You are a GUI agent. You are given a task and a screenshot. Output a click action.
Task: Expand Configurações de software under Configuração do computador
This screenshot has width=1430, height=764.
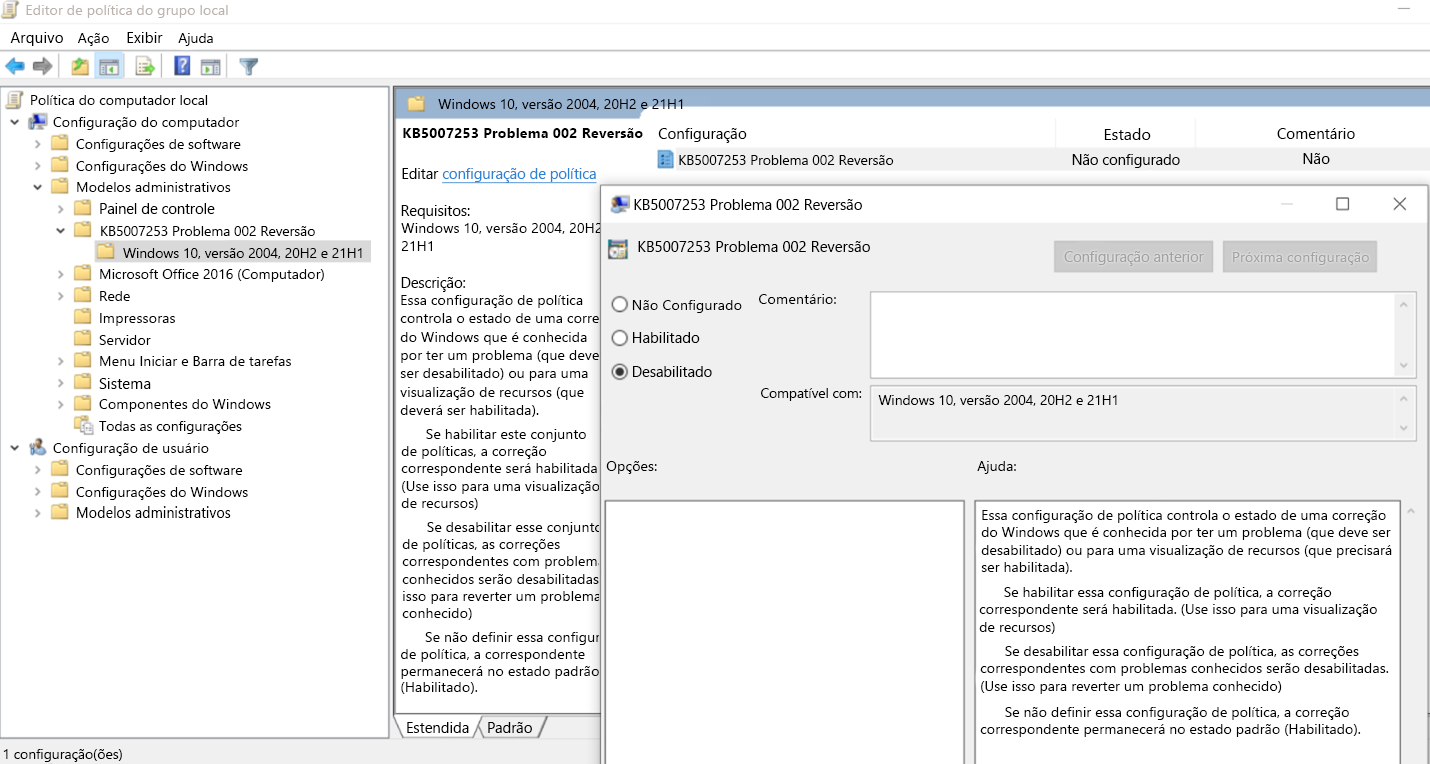click(x=37, y=144)
